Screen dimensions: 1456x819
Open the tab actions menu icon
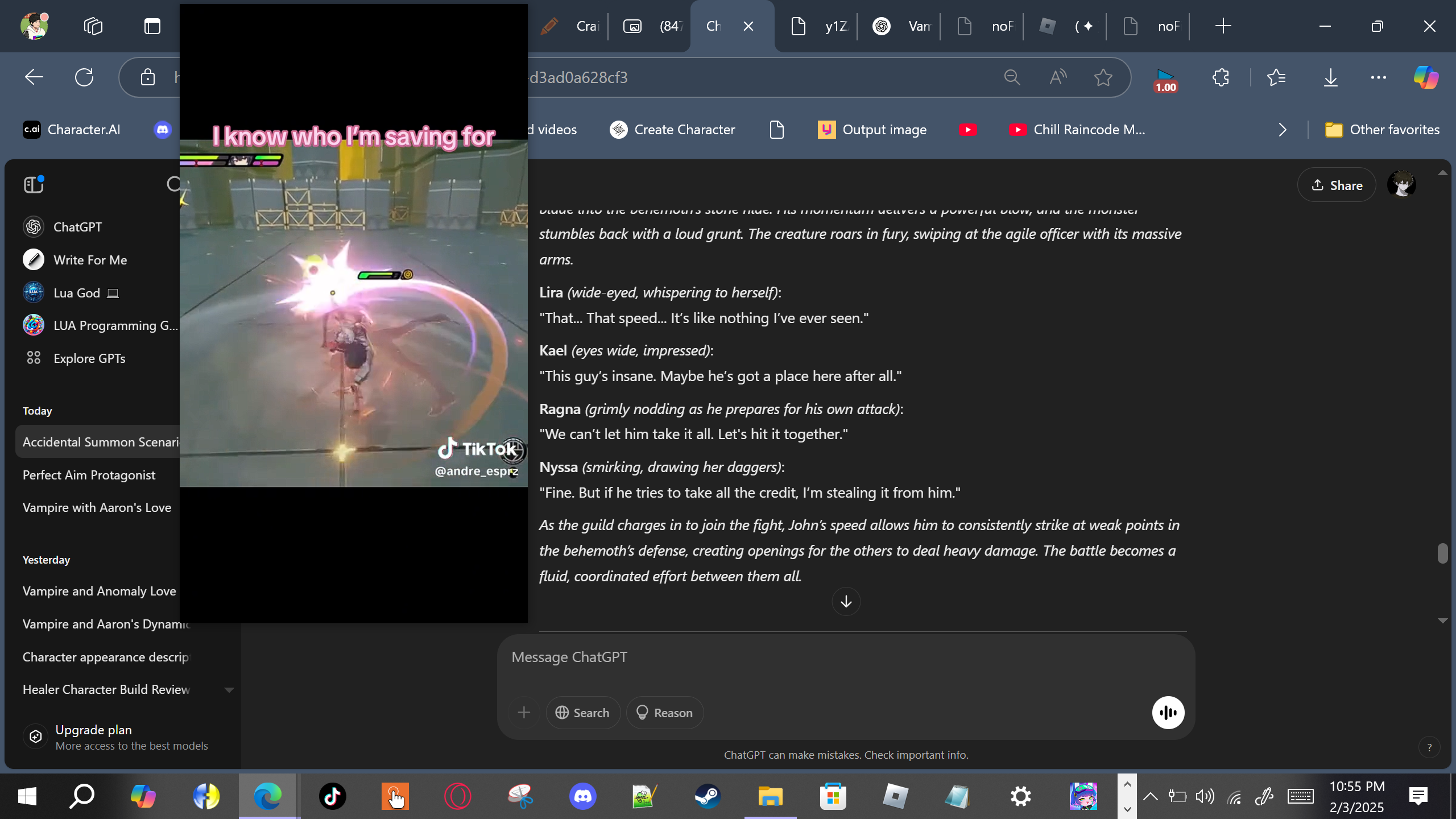pyautogui.click(x=152, y=26)
